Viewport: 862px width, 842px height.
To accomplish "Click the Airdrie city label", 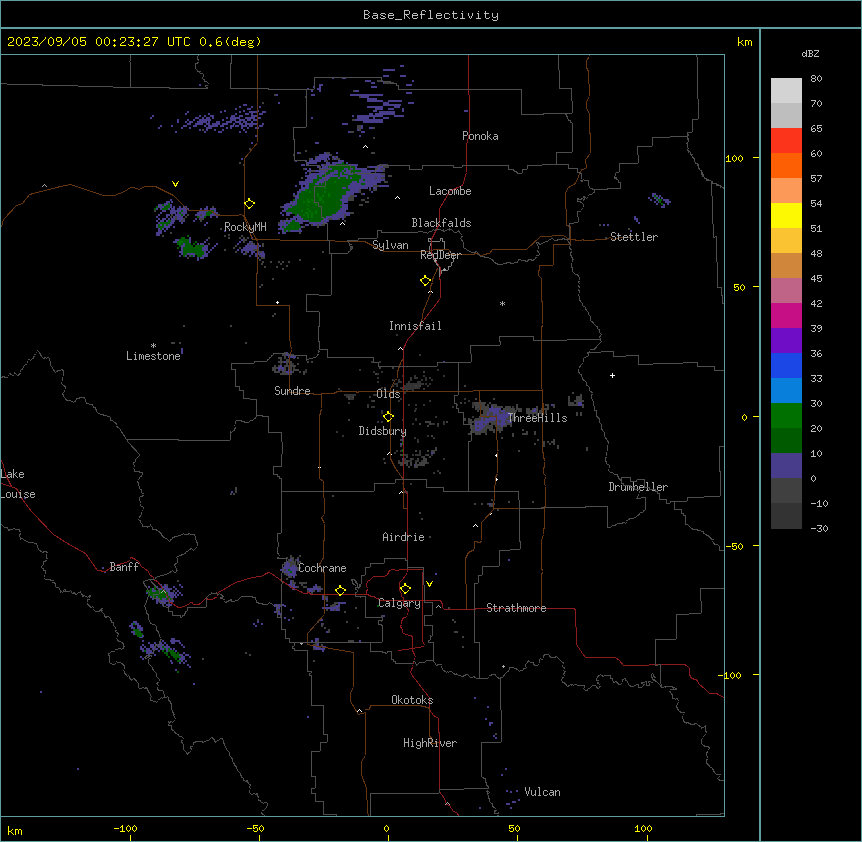I will pos(403,537).
